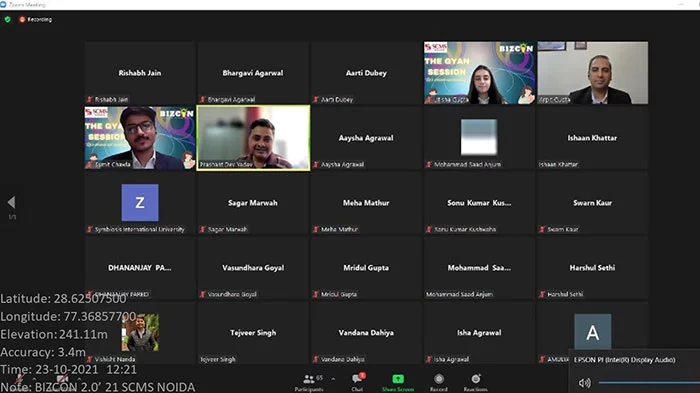700x393 pixels.
Task: Select the Vasundhara Goyal participant name
Action: pyautogui.click(x=253, y=268)
